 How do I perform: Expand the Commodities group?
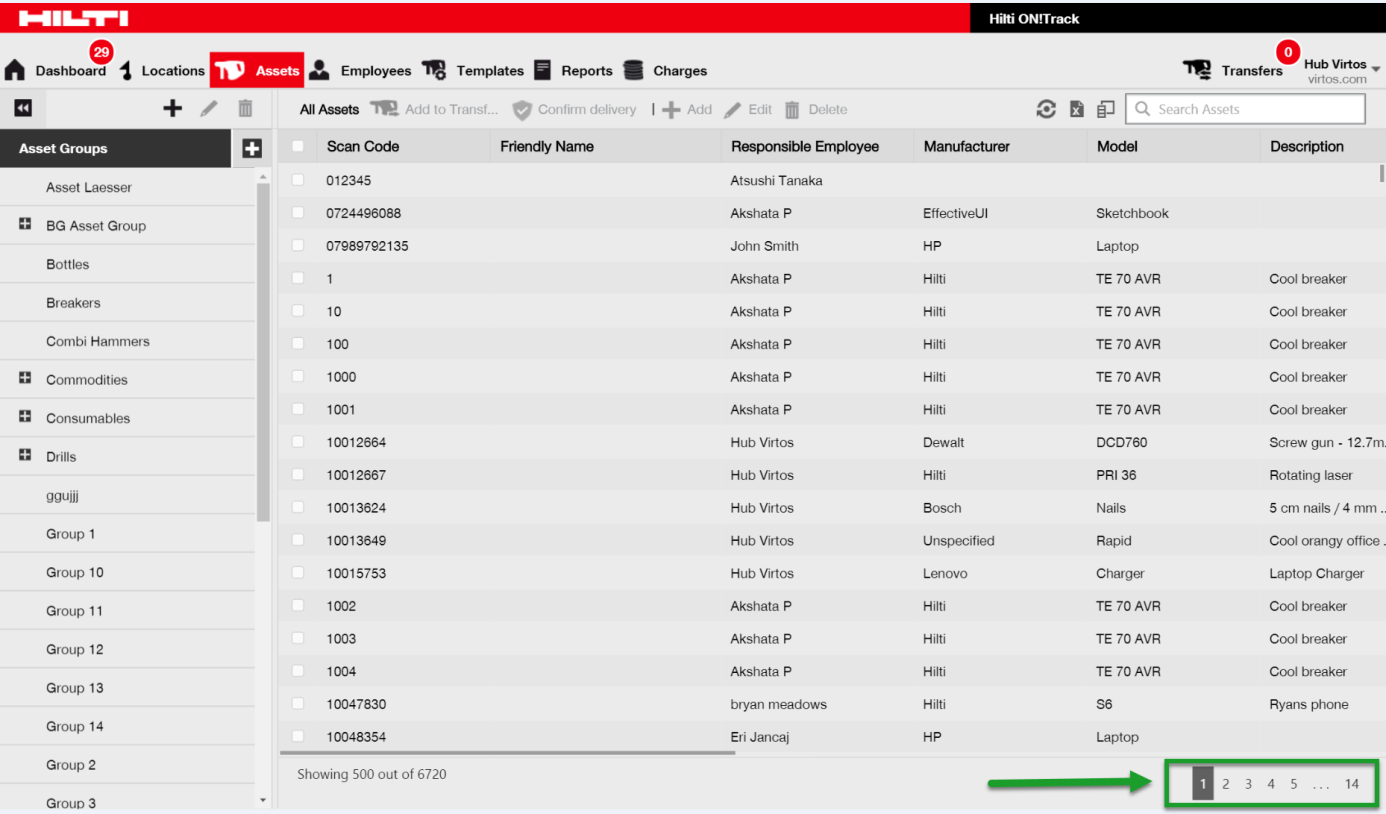click(x=25, y=379)
